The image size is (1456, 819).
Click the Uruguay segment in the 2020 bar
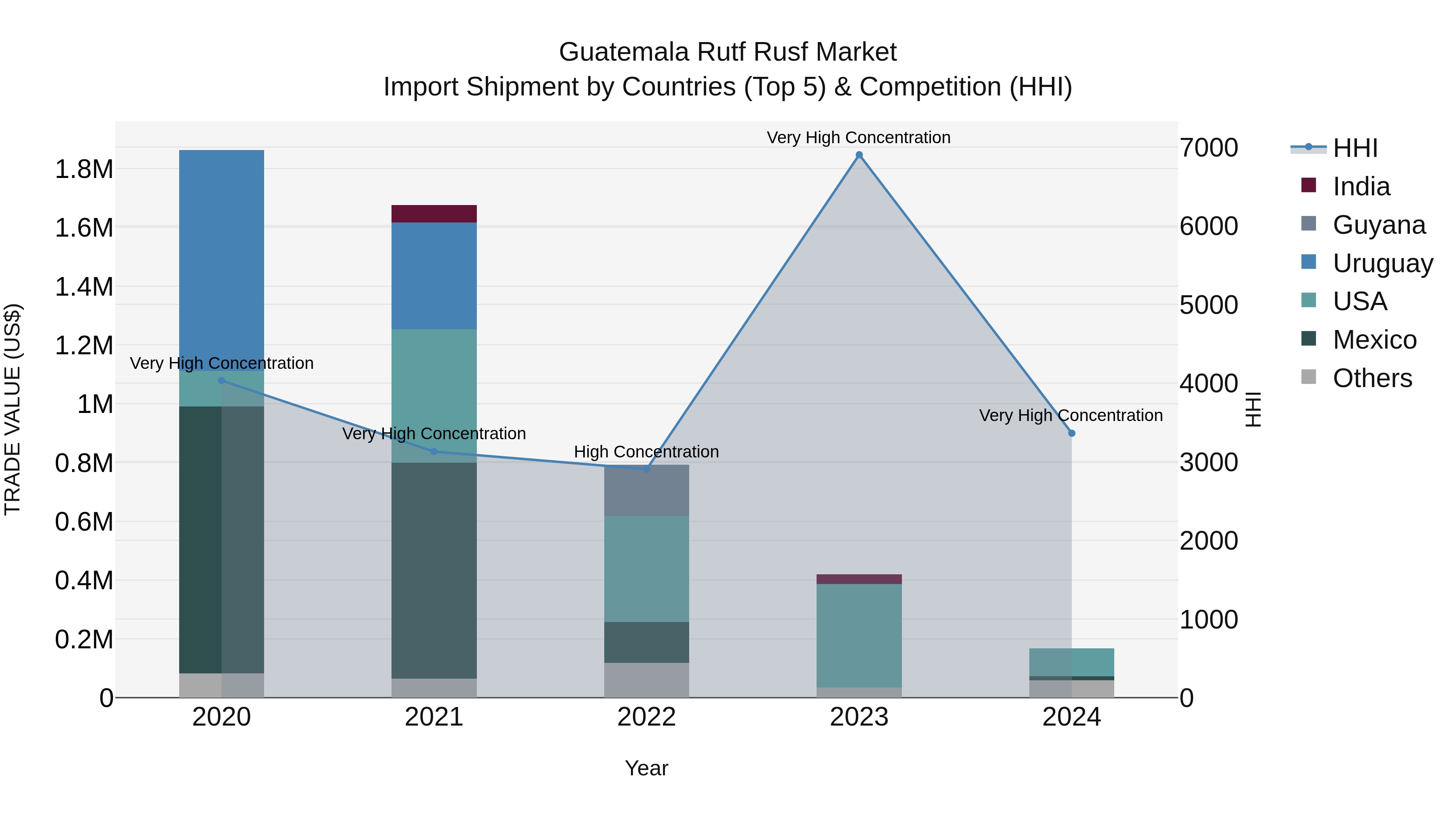[222, 260]
